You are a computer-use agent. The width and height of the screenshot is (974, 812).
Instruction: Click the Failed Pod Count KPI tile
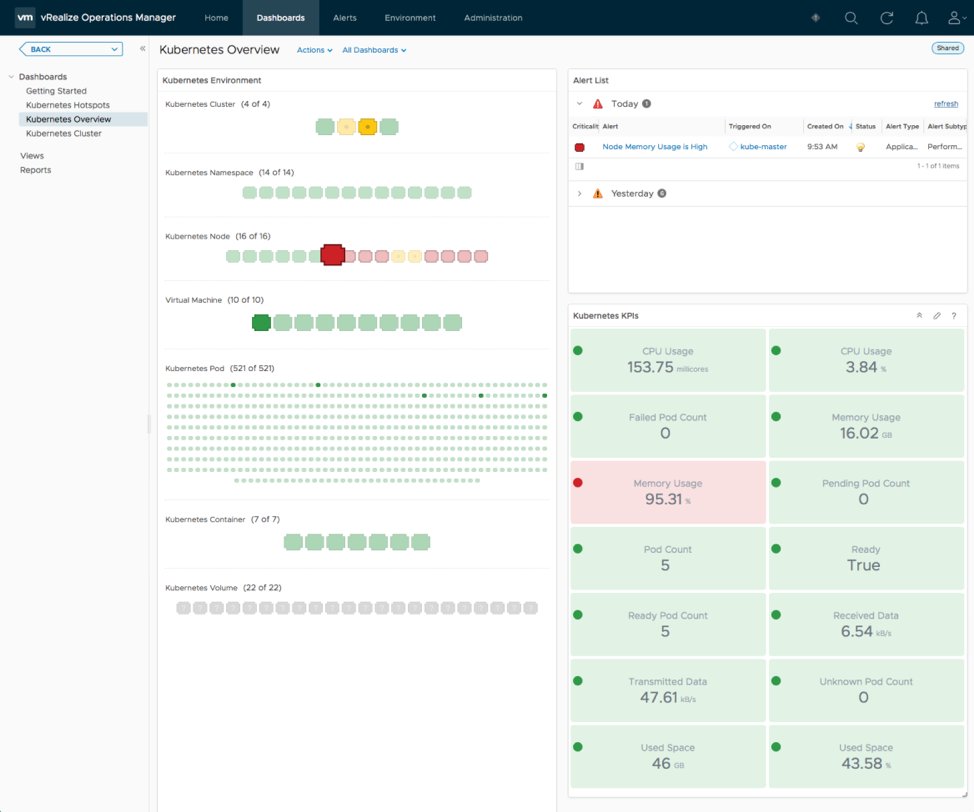tap(668, 426)
